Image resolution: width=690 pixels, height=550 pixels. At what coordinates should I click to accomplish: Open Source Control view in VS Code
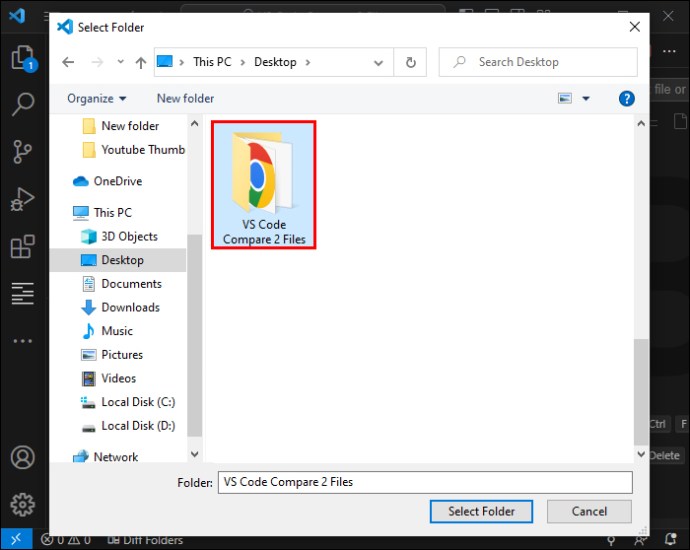[x=22, y=151]
